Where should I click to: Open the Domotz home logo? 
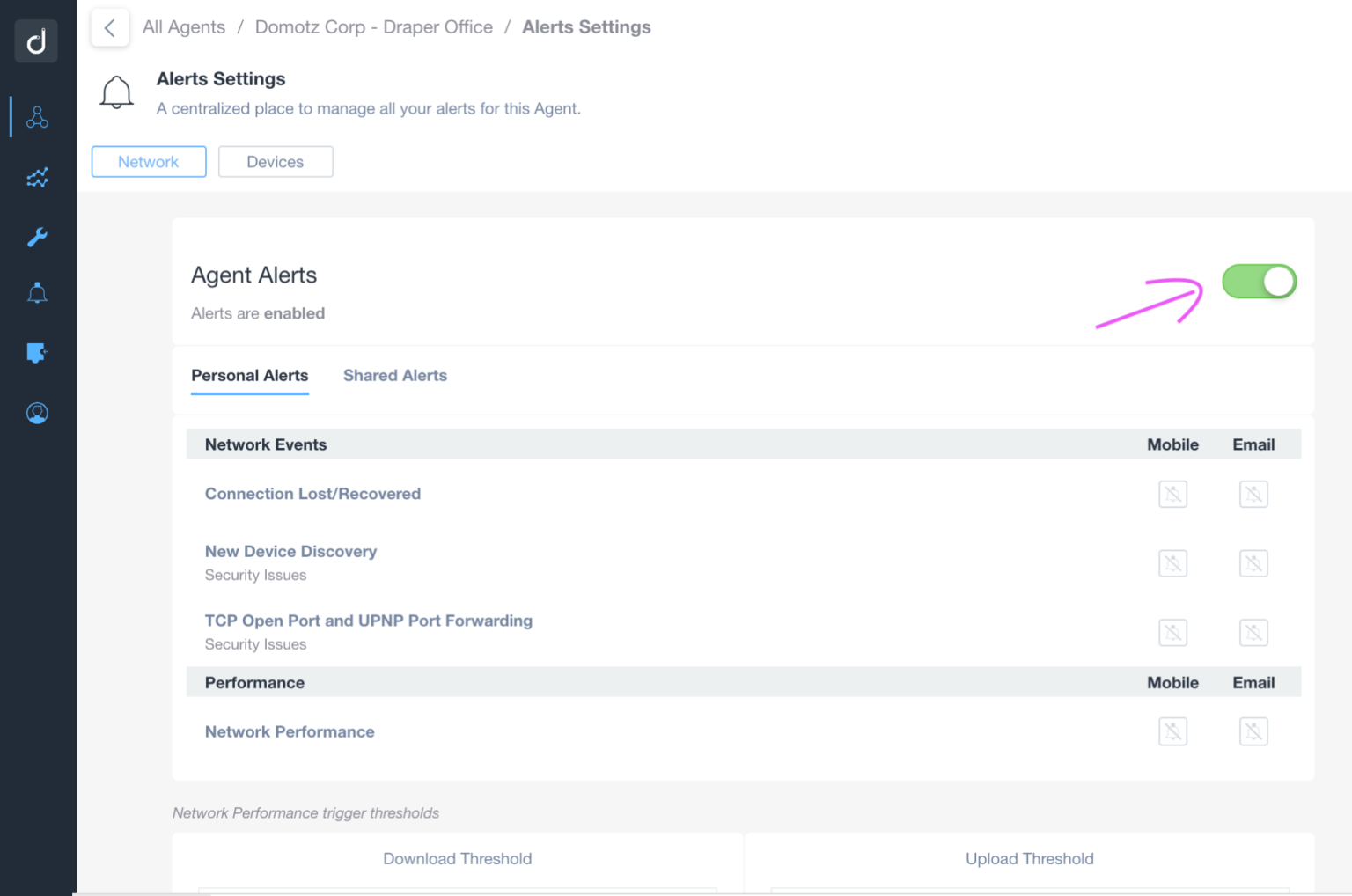(x=35, y=40)
